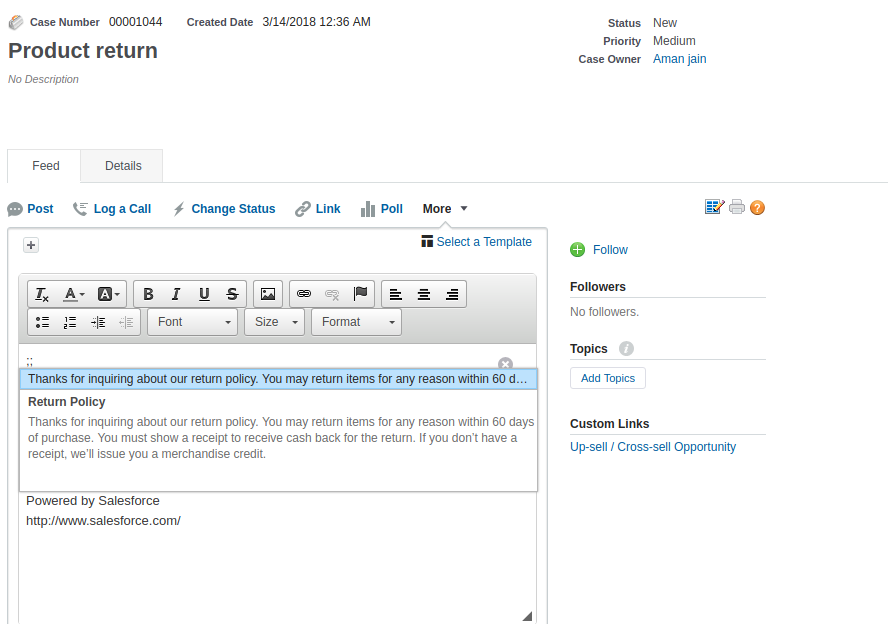Open the printable view printer icon
888x624 pixels.
click(x=737, y=207)
